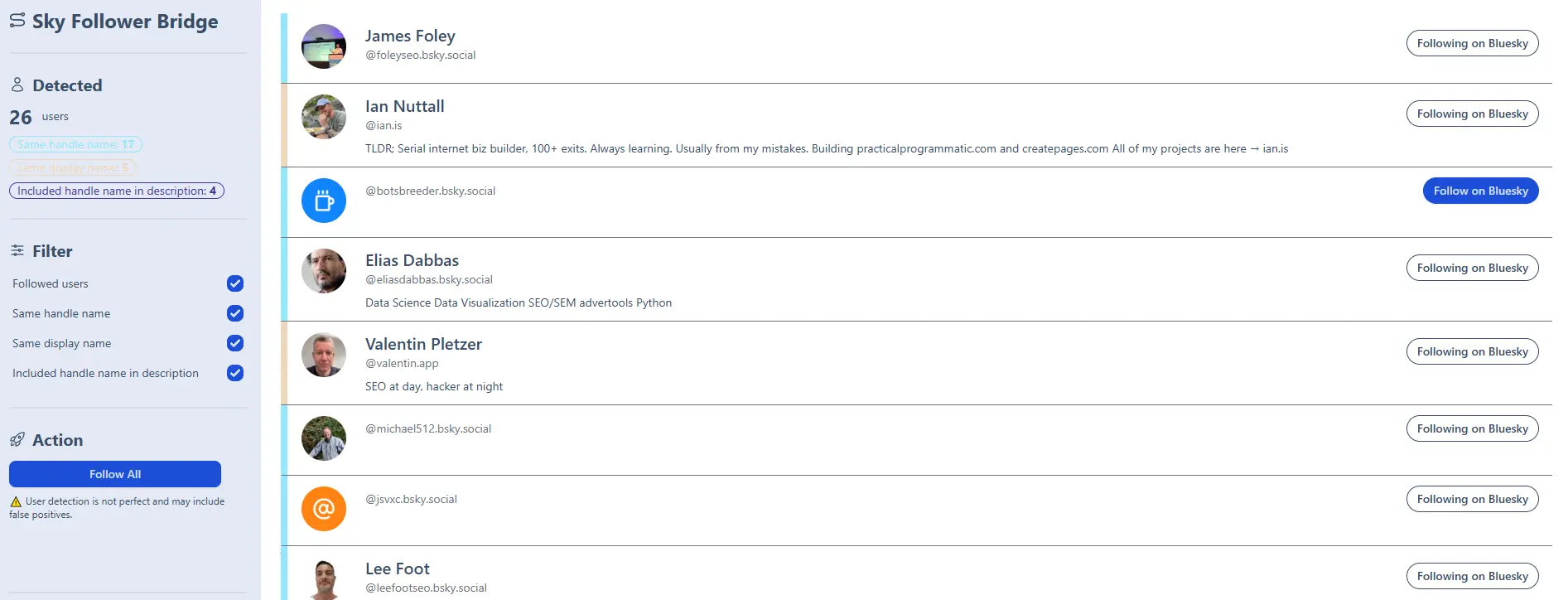The image size is (1568, 600).
Task: Open Elias Dabbas avatar photo
Action: tap(324, 271)
